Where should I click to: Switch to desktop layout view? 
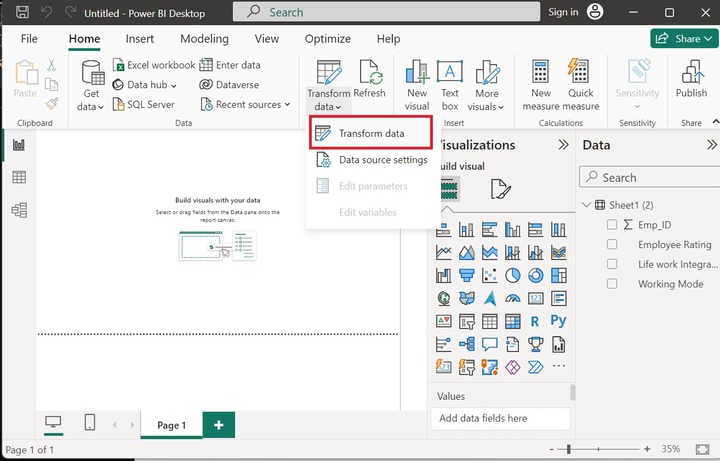[53, 422]
